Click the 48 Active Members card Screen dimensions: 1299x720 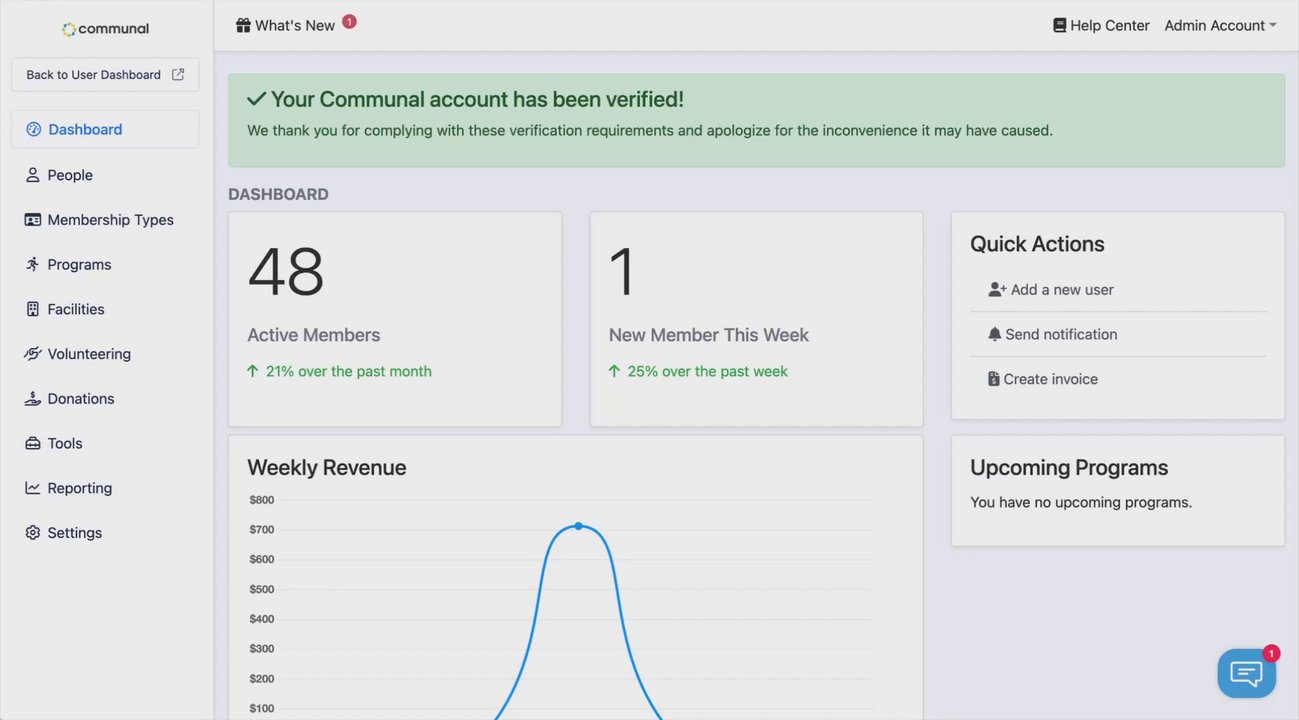(395, 319)
